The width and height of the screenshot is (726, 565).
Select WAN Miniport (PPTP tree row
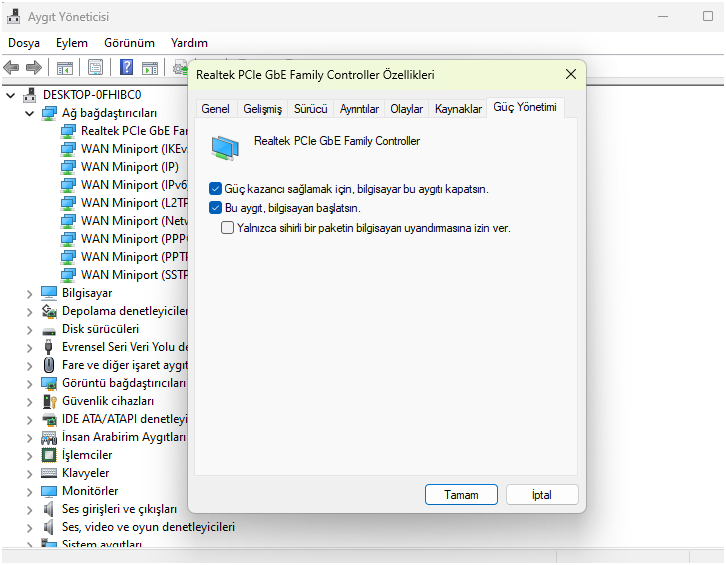(x=124, y=257)
